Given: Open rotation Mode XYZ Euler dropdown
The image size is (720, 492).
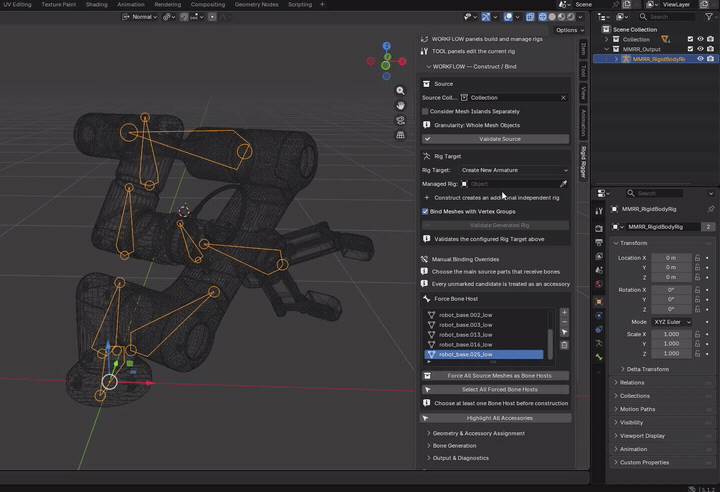Looking at the screenshot, I should (671, 322).
